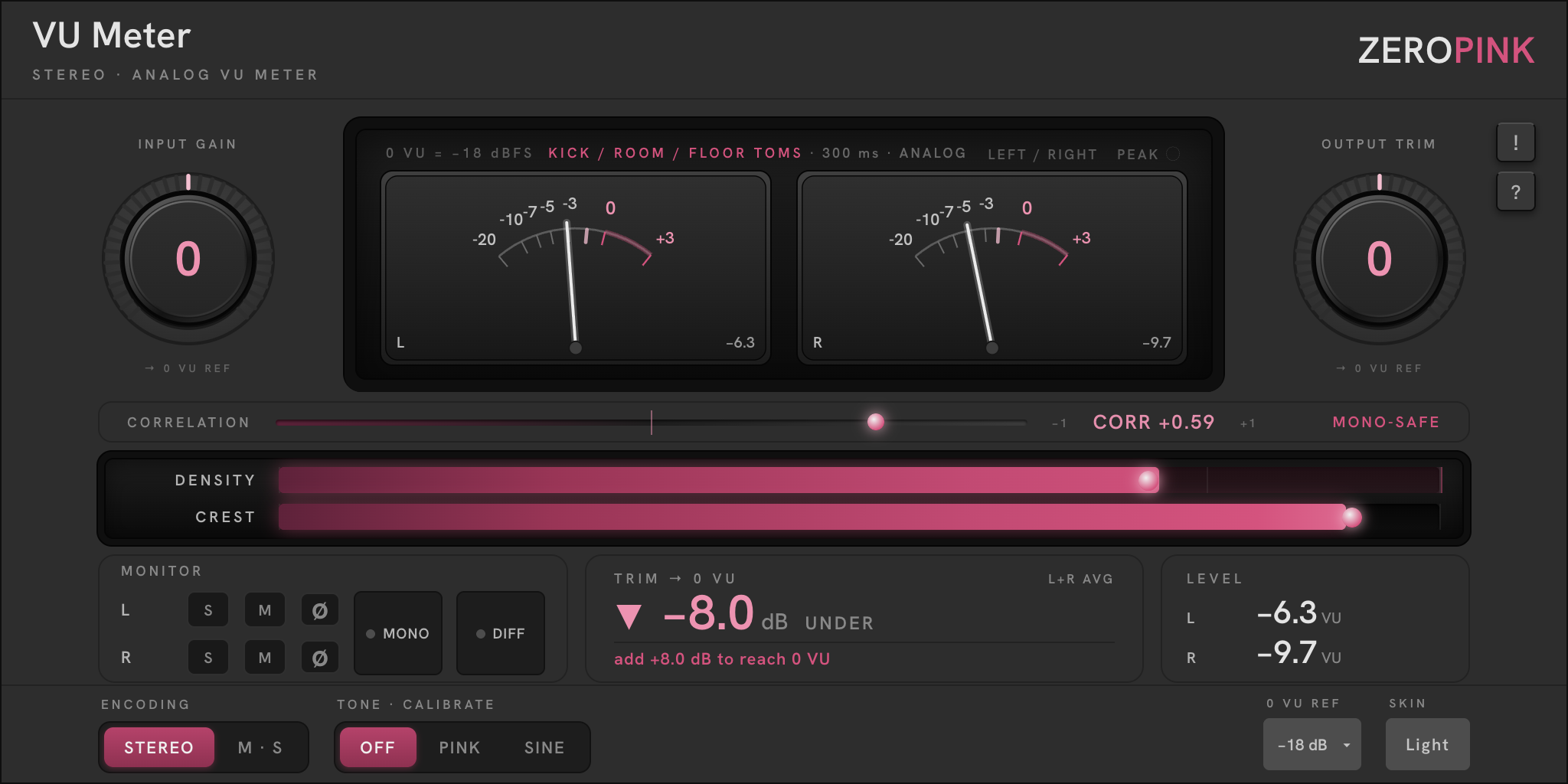
Task: Click the -8.0 dB trim readout
Action: [725, 614]
